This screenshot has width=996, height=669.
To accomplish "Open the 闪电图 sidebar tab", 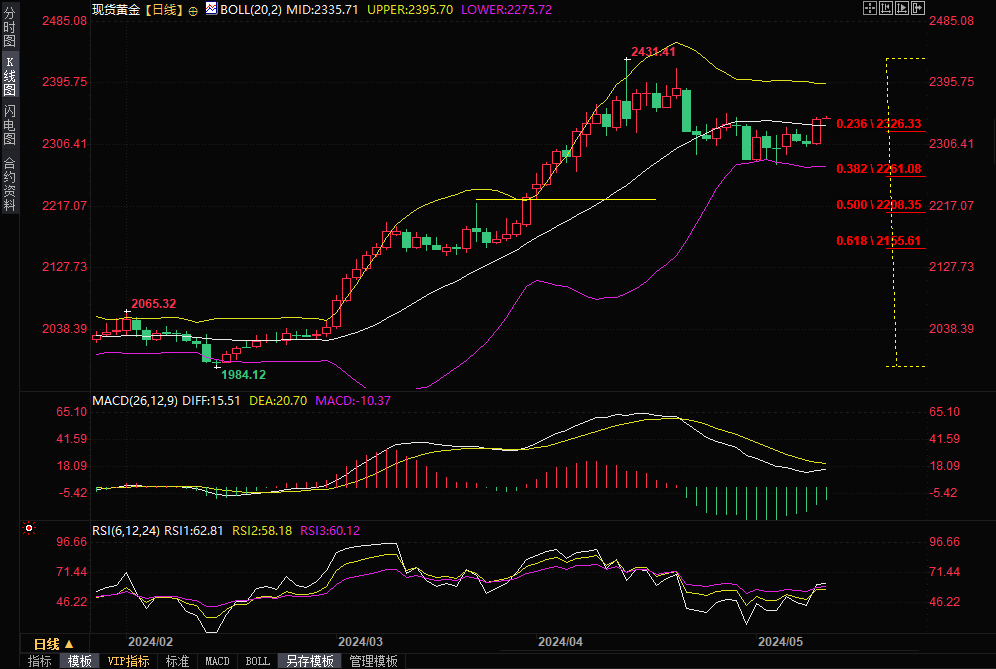I will tap(10, 124).
